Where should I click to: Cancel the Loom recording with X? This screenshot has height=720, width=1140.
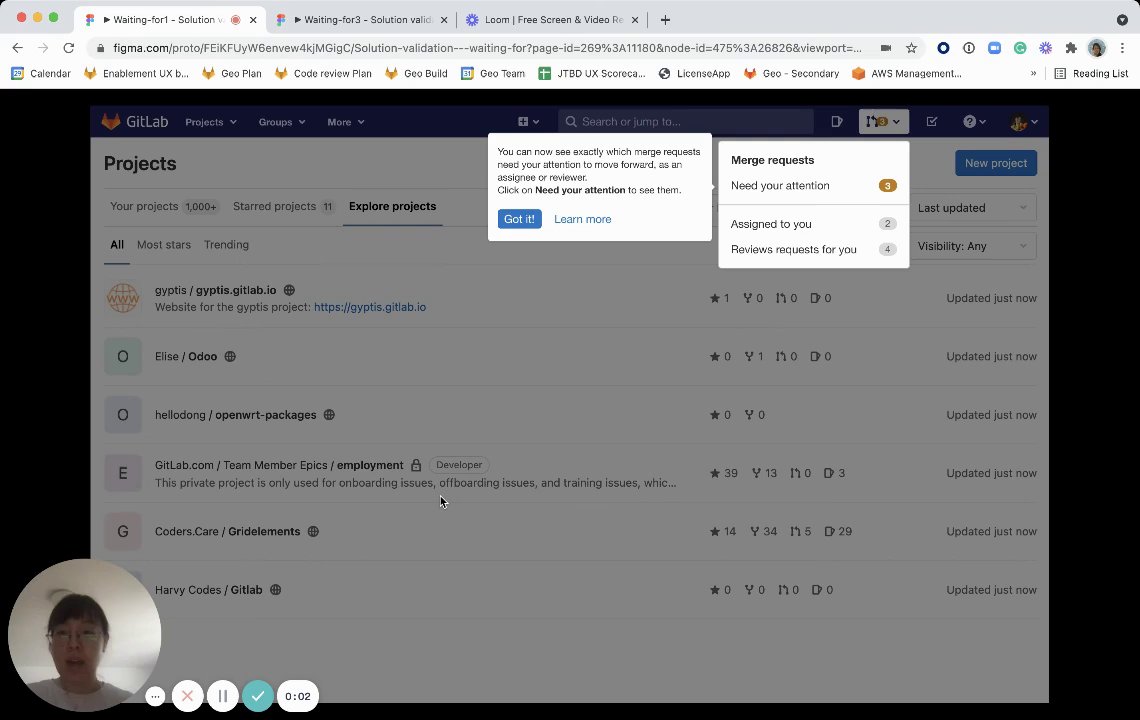pos(188,696)
